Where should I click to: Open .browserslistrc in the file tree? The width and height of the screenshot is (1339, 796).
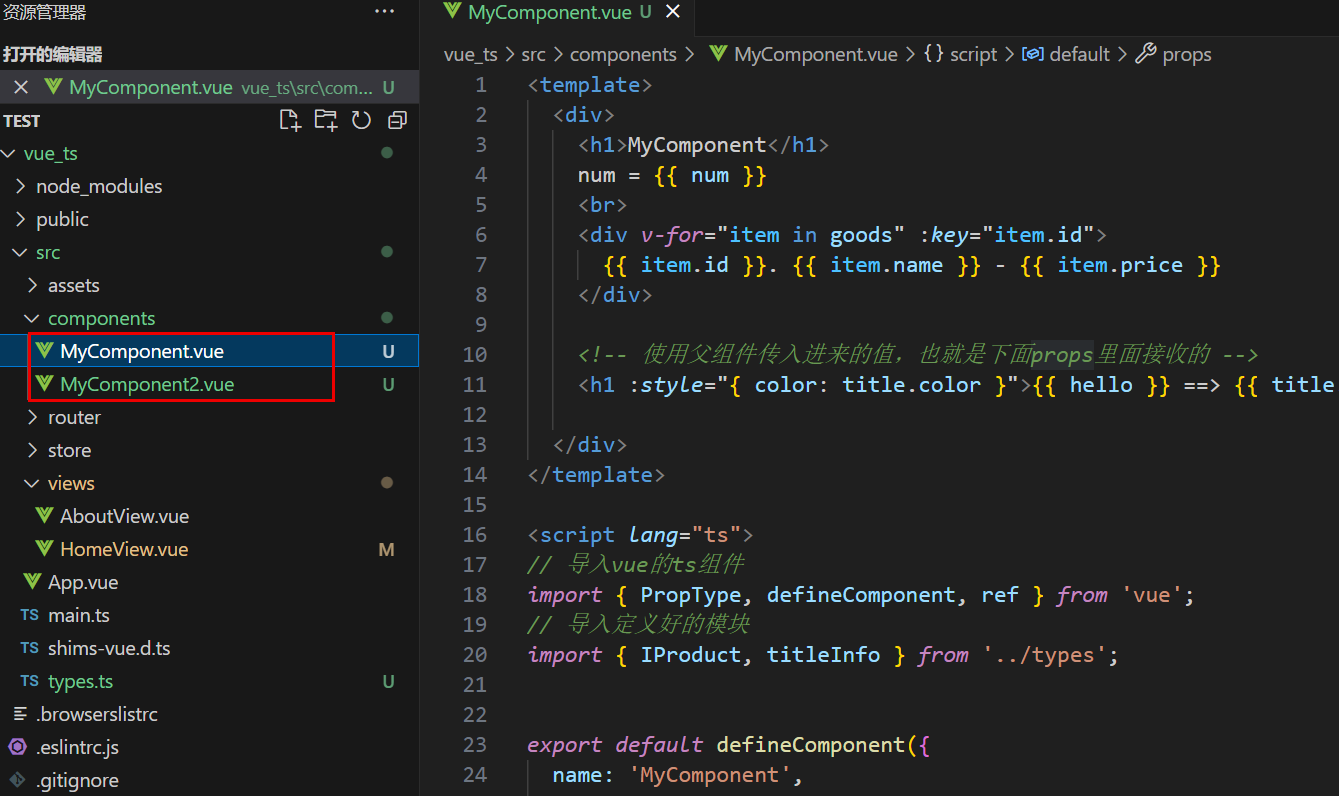click(x=209, y=714)
